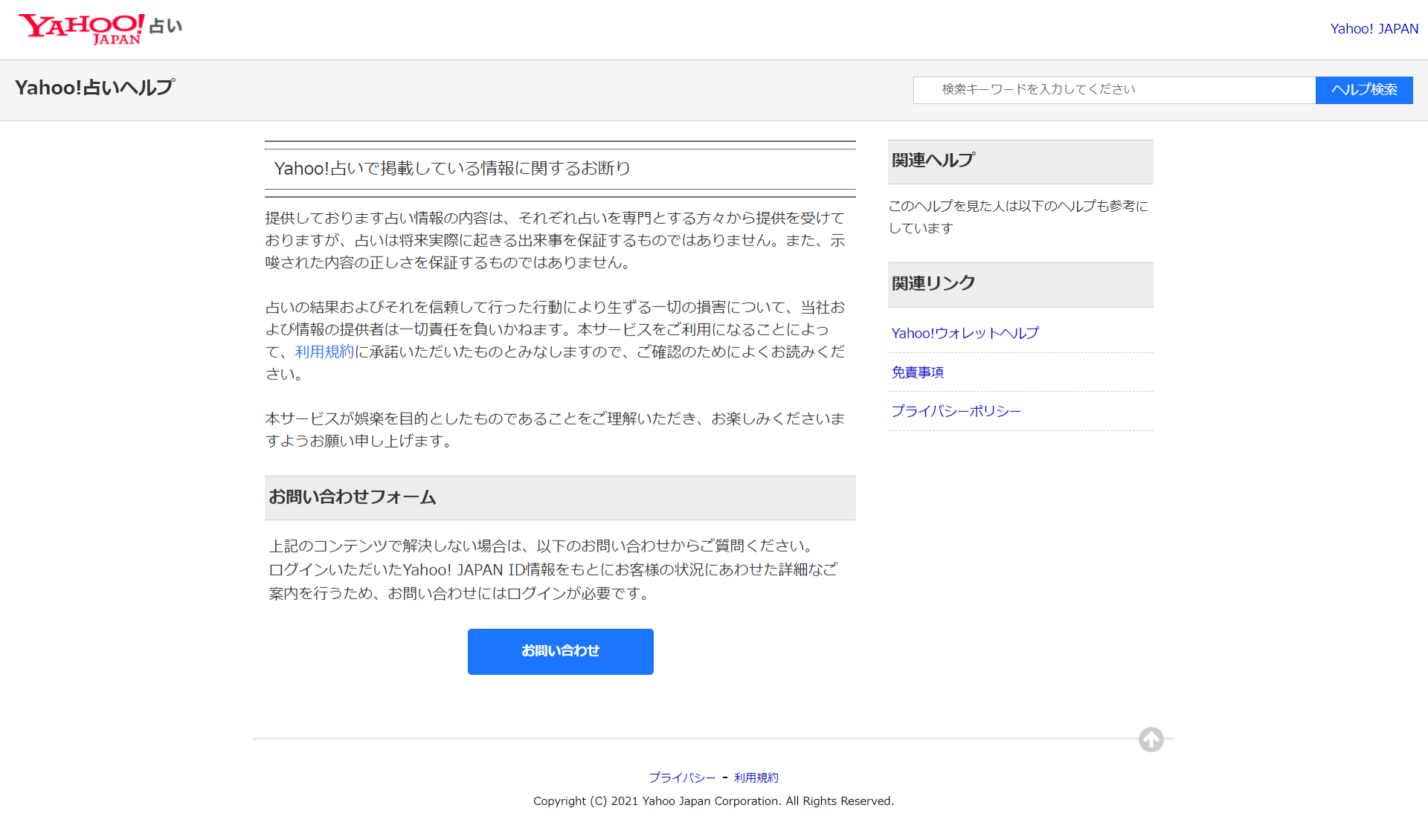Open the inline 利用規約 link in the article
The height and width of the screenshot is (840, 1428).
tap(324, 352)
